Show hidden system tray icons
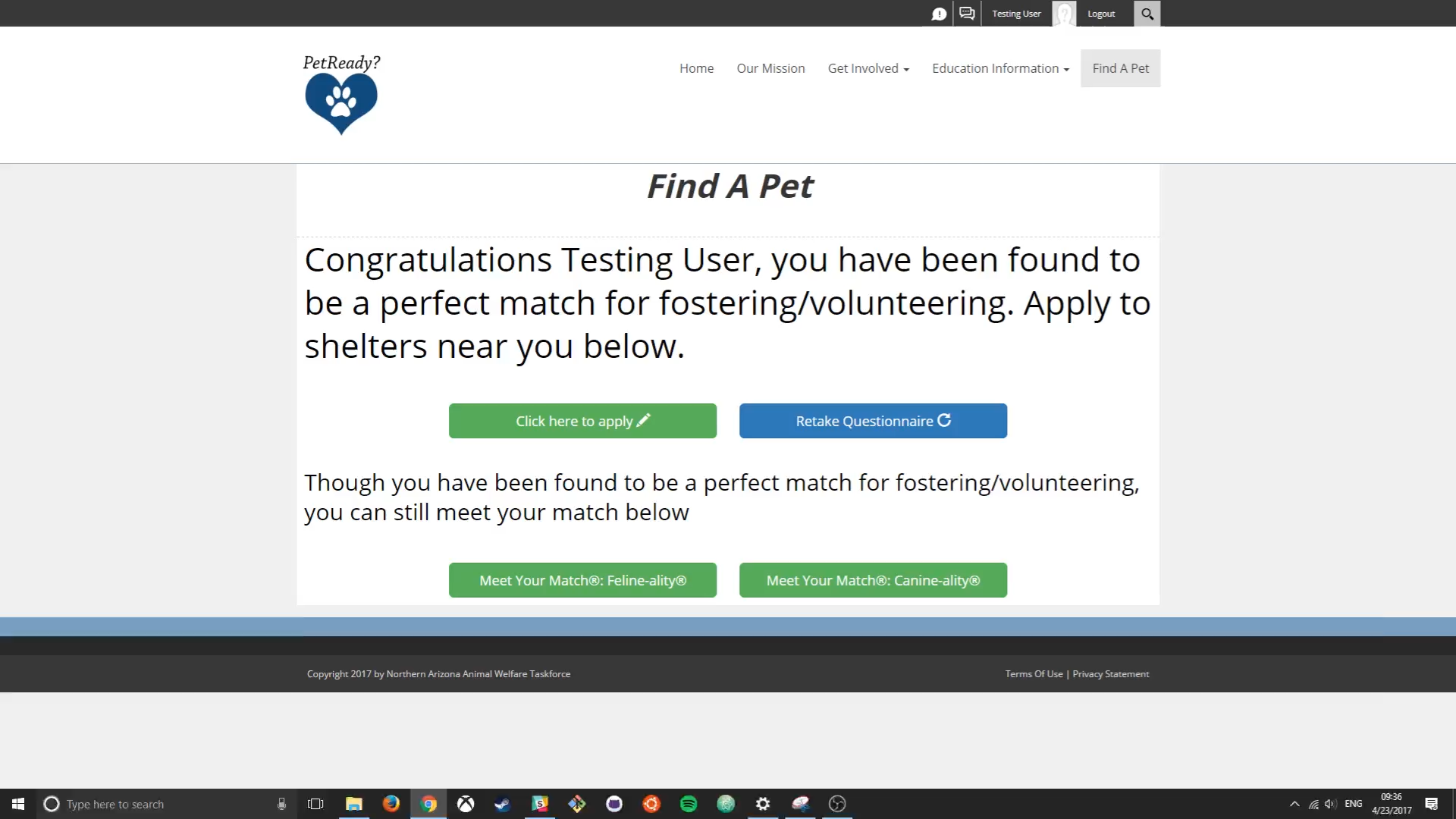The height and width of the screenshot is (819, 1456). click(1294, 804)
